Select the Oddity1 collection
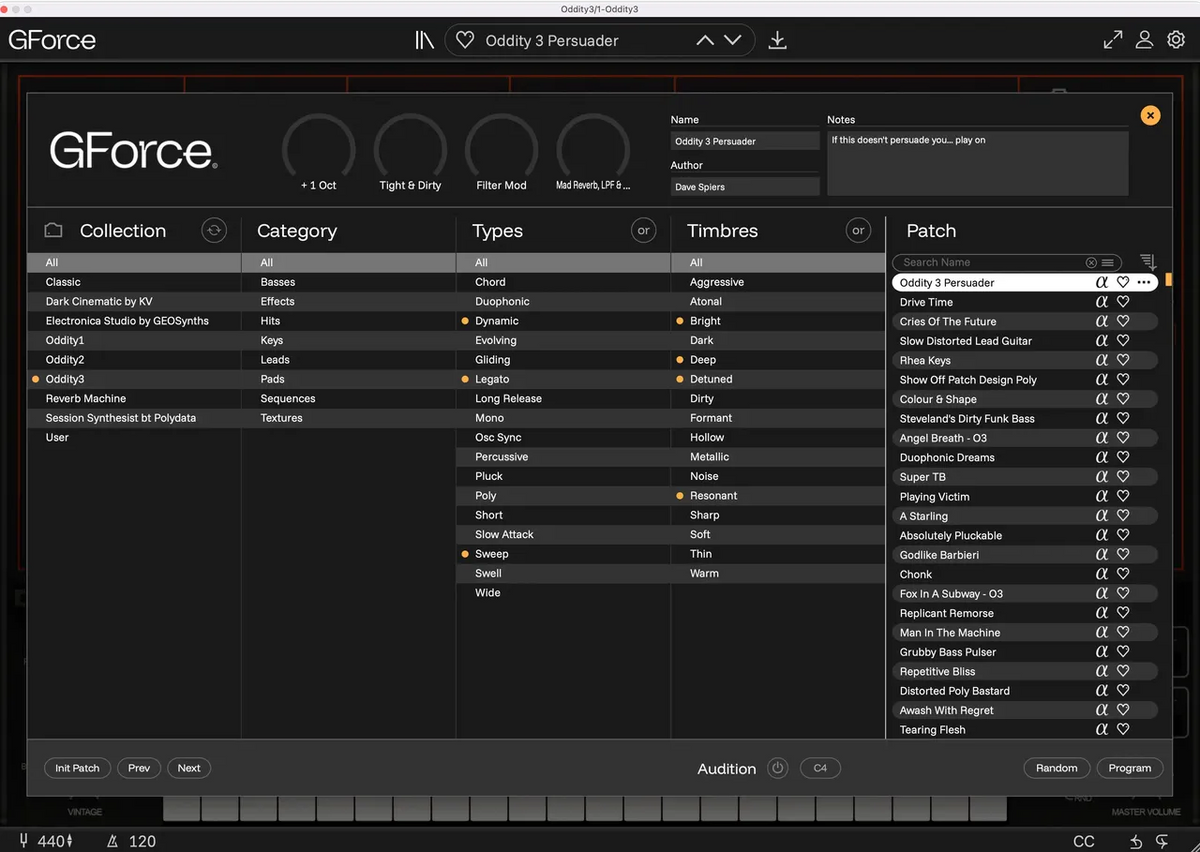1200x852 pixels. click(x=134, y=340)
